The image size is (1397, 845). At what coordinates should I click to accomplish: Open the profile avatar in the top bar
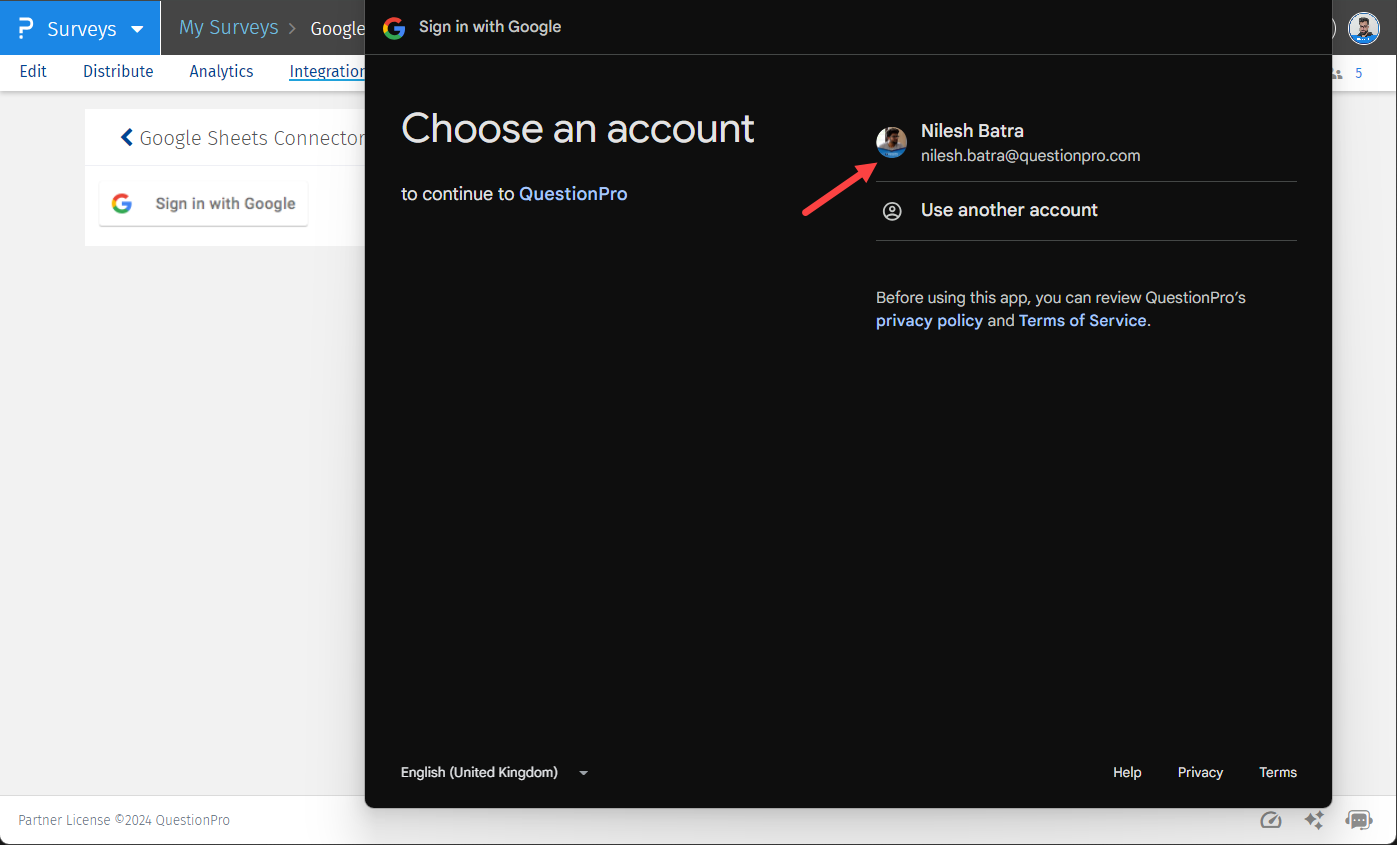[1364, 28]
